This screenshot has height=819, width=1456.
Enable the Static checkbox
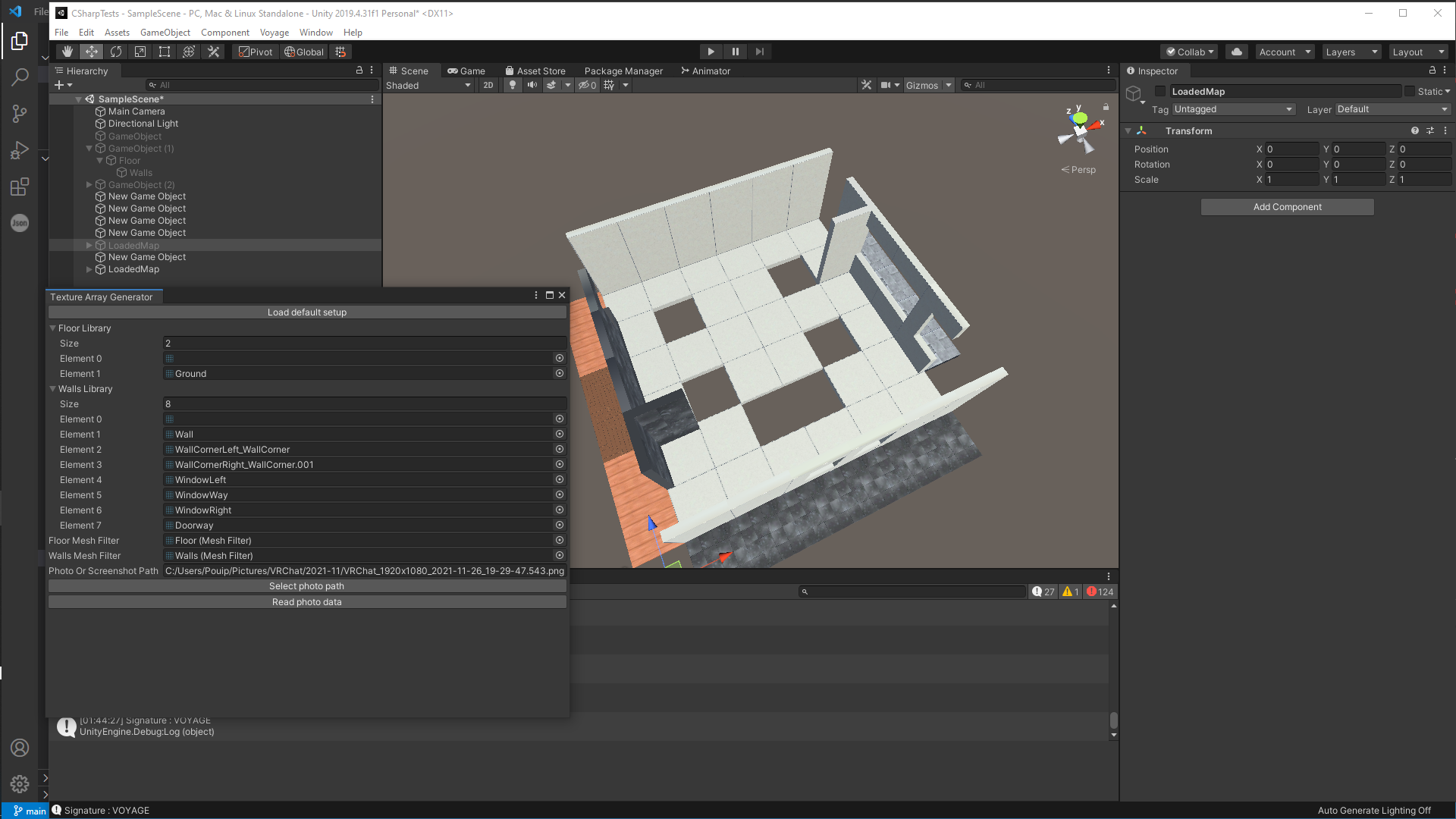[x=1410, y=91]
